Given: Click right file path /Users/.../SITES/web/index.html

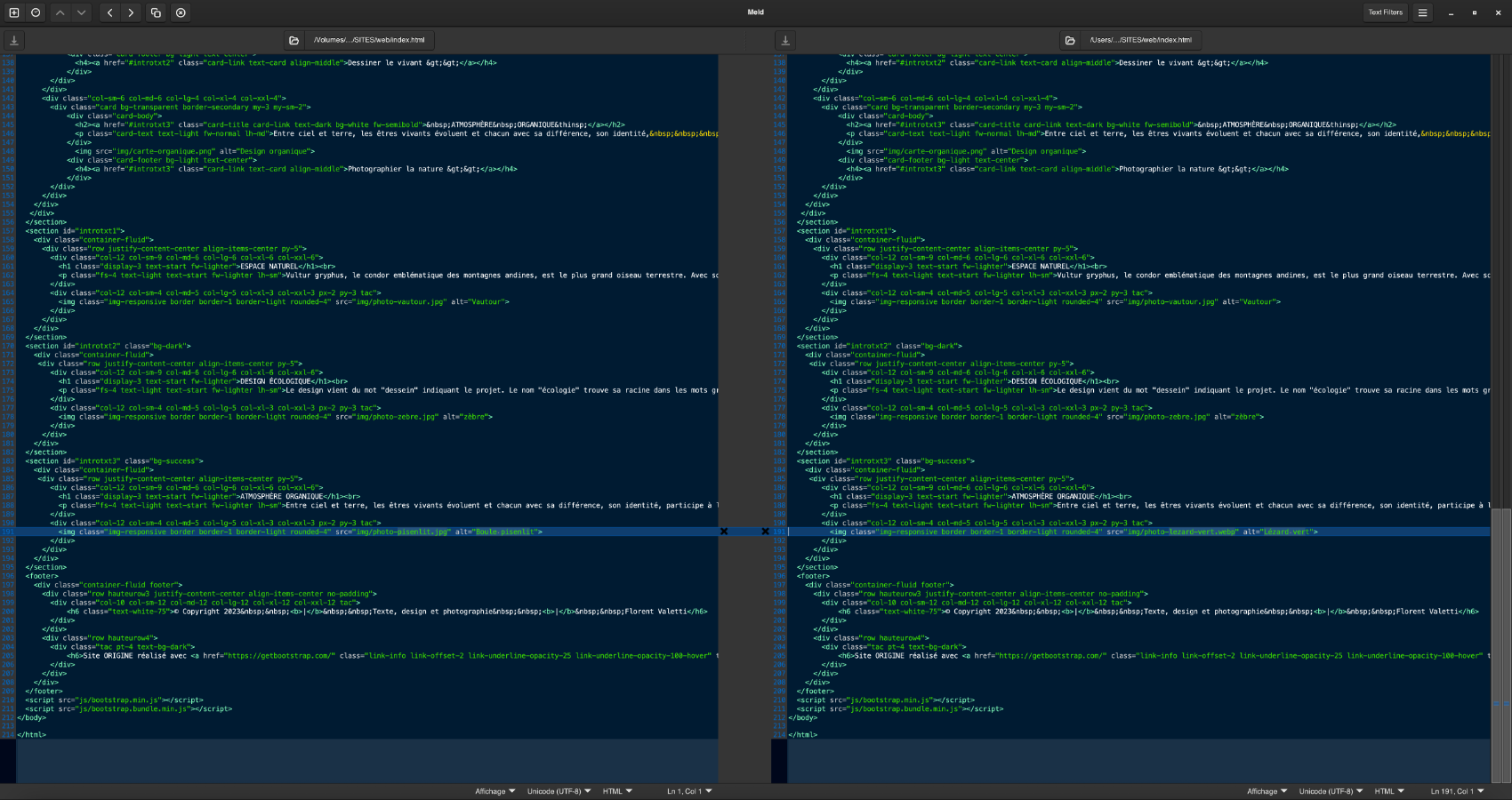Looking at the screenshot, I should 1140,40.
